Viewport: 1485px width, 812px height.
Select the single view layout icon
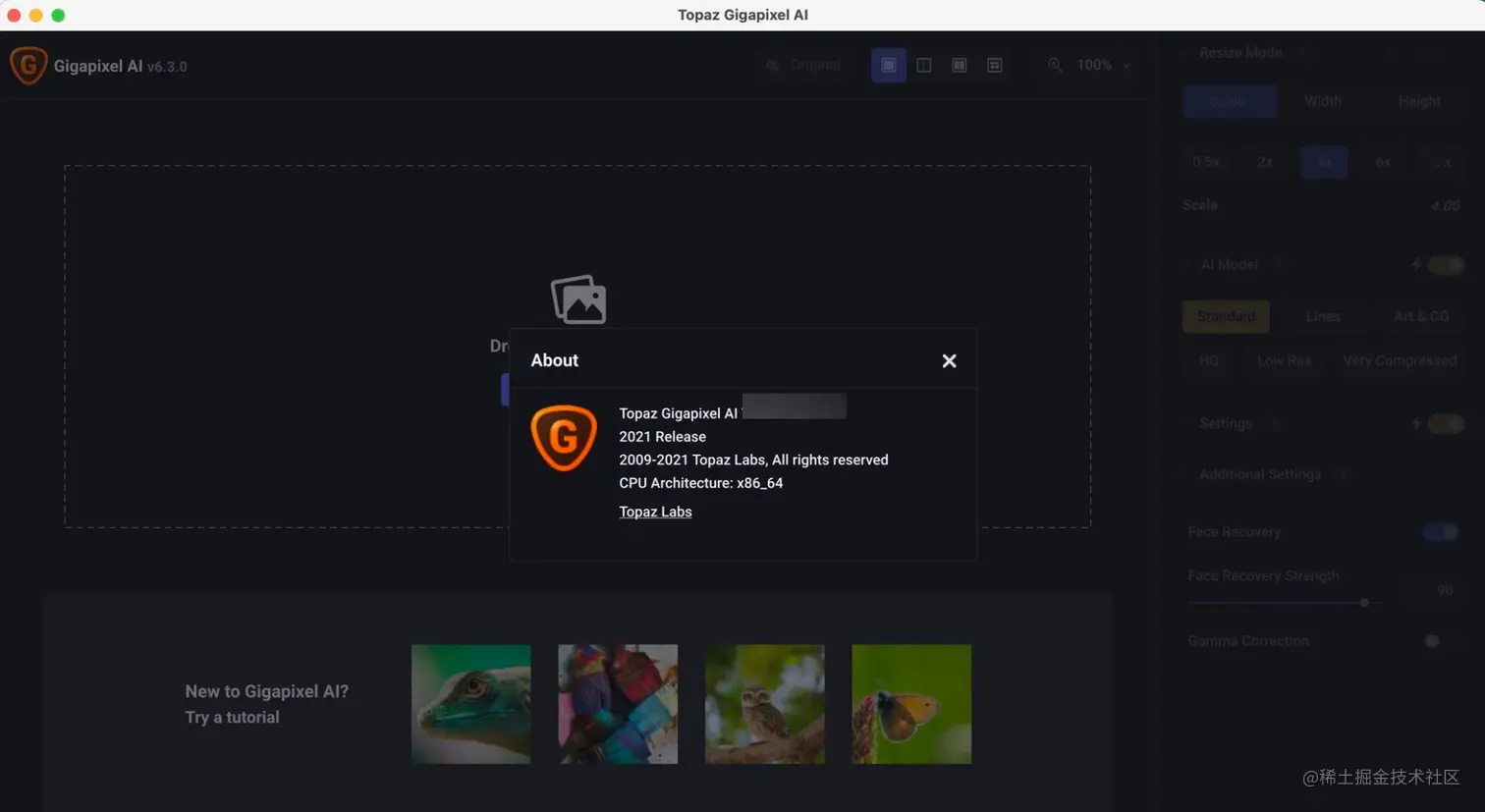888,65
